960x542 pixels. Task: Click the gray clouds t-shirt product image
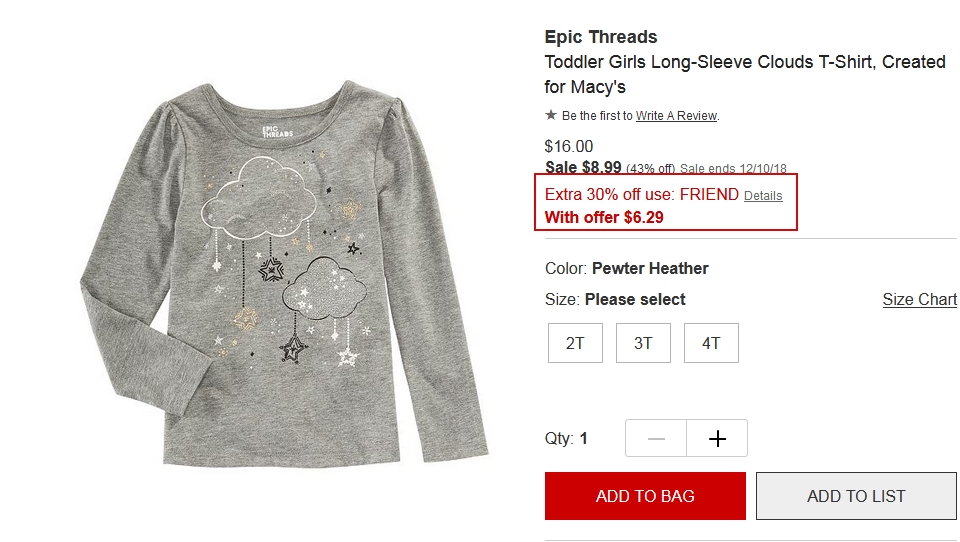pyautogui.click(x=284, y=272)
